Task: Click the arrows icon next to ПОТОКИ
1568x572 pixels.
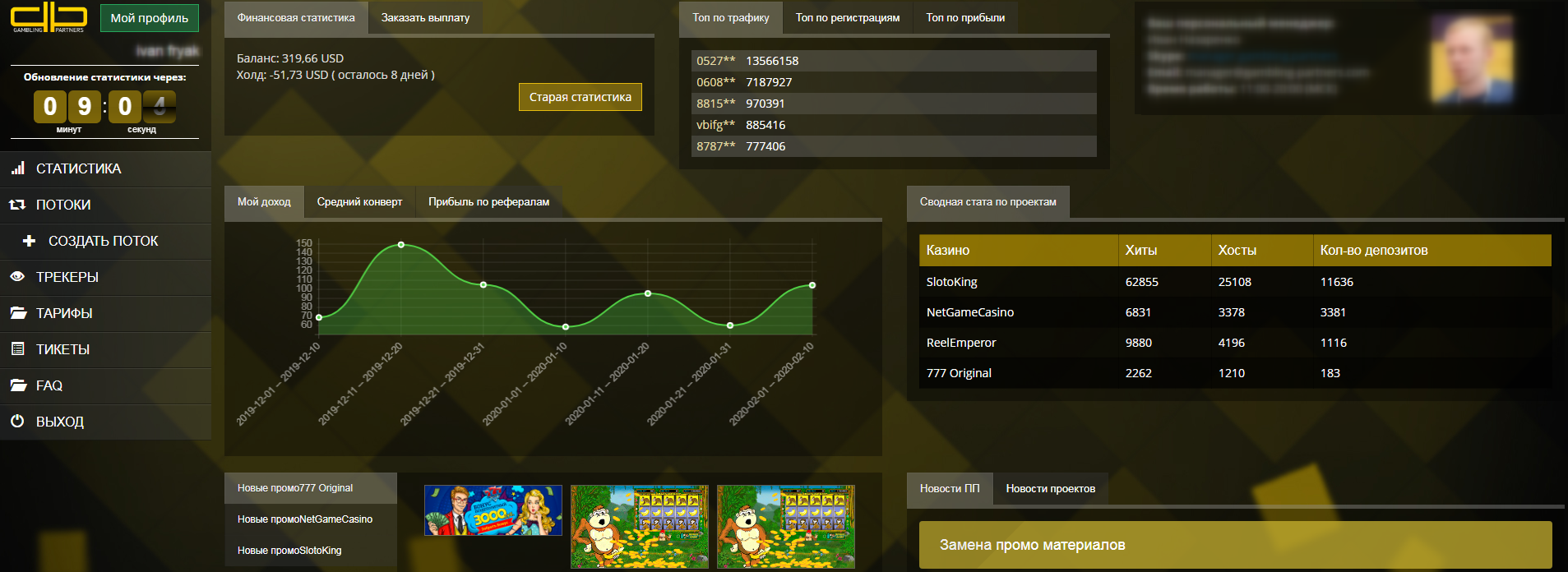Action: 17,205
